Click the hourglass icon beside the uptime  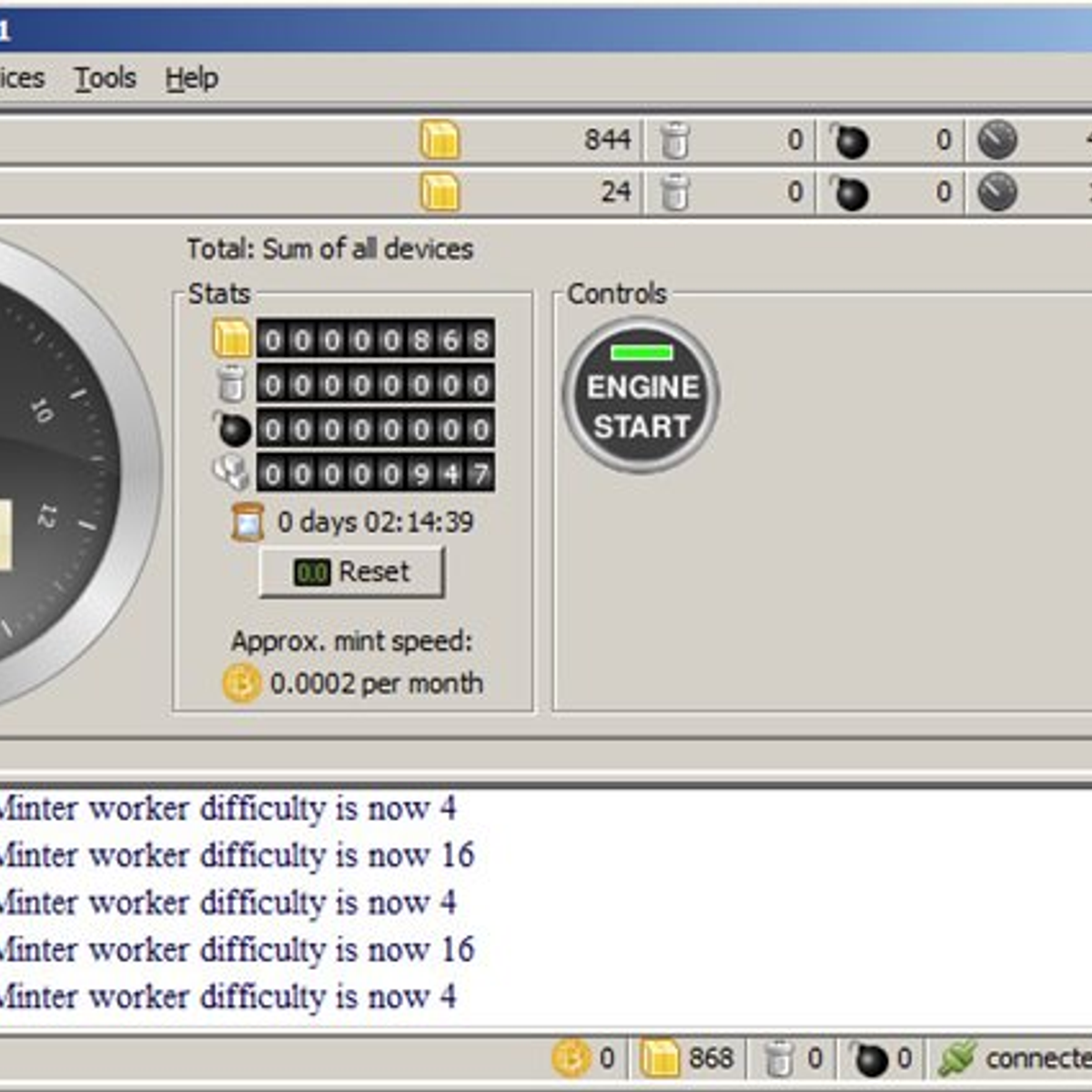pos(248,522)
